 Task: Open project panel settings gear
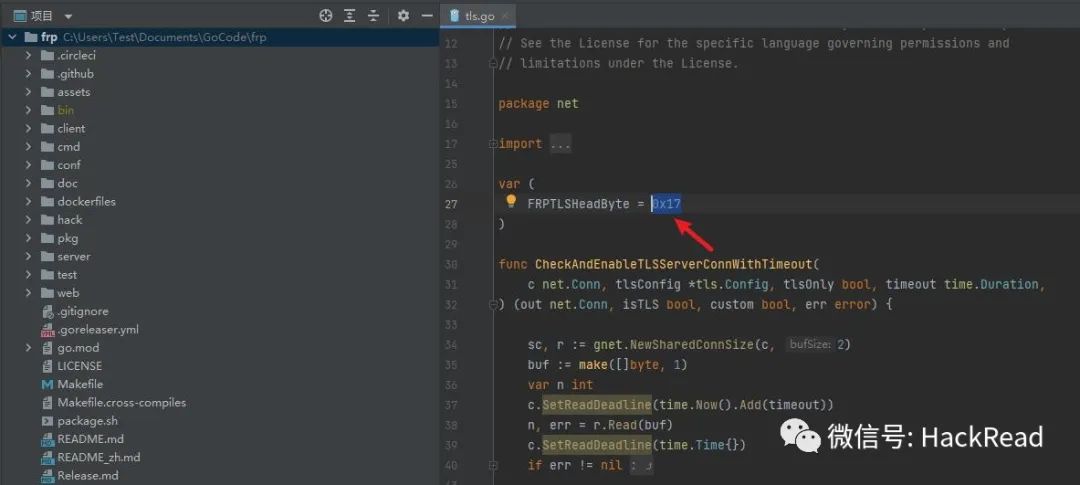[x=403, y=16]
